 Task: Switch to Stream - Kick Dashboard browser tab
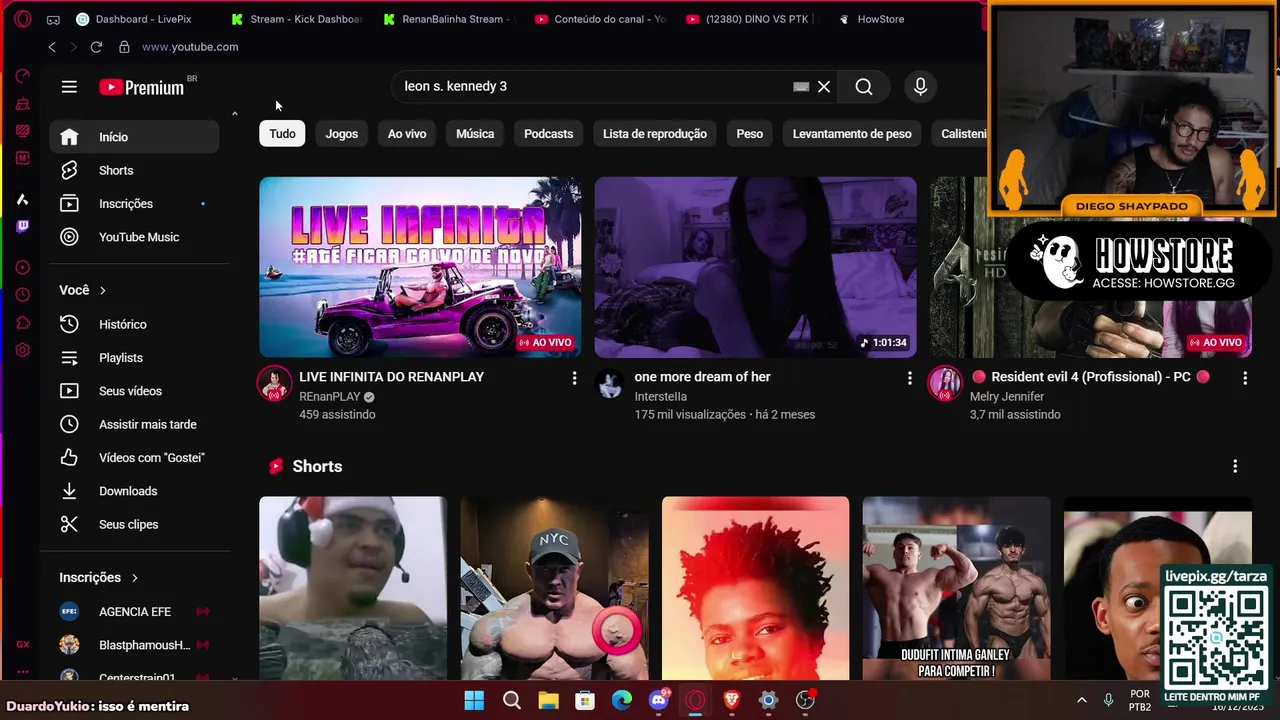point(297,19)
